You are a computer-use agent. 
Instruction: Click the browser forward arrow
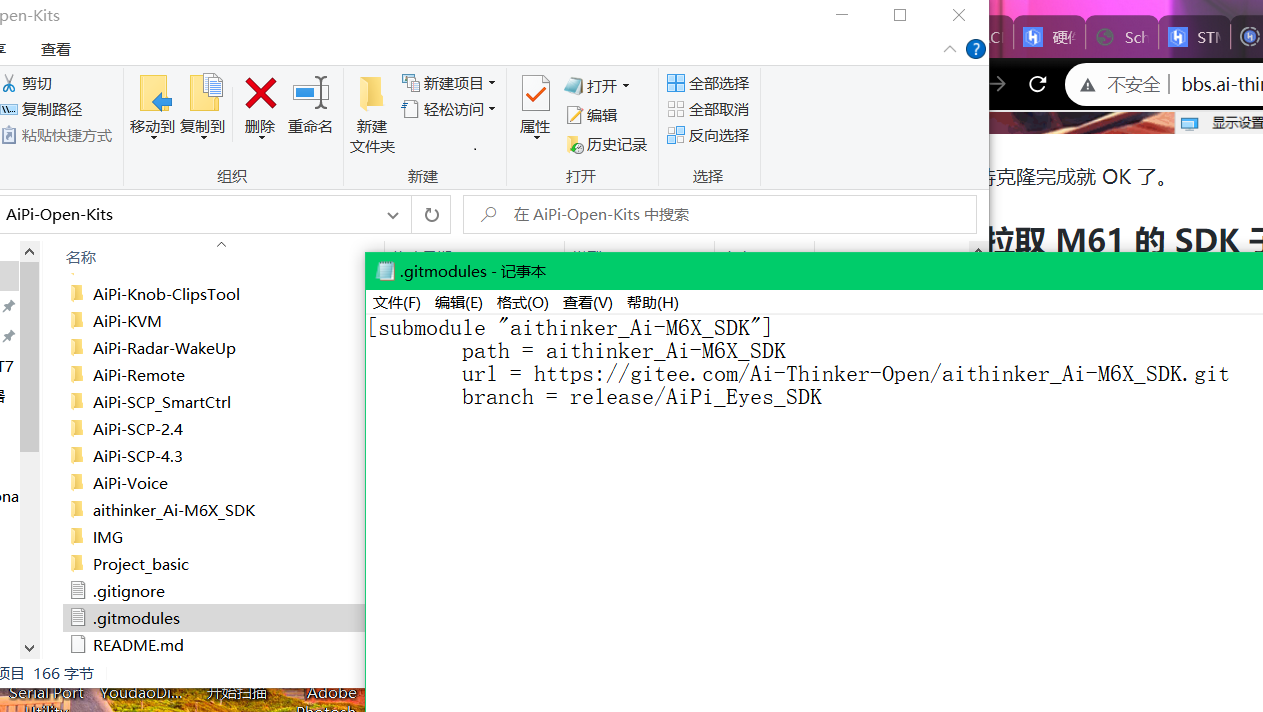tap(997, 84)
